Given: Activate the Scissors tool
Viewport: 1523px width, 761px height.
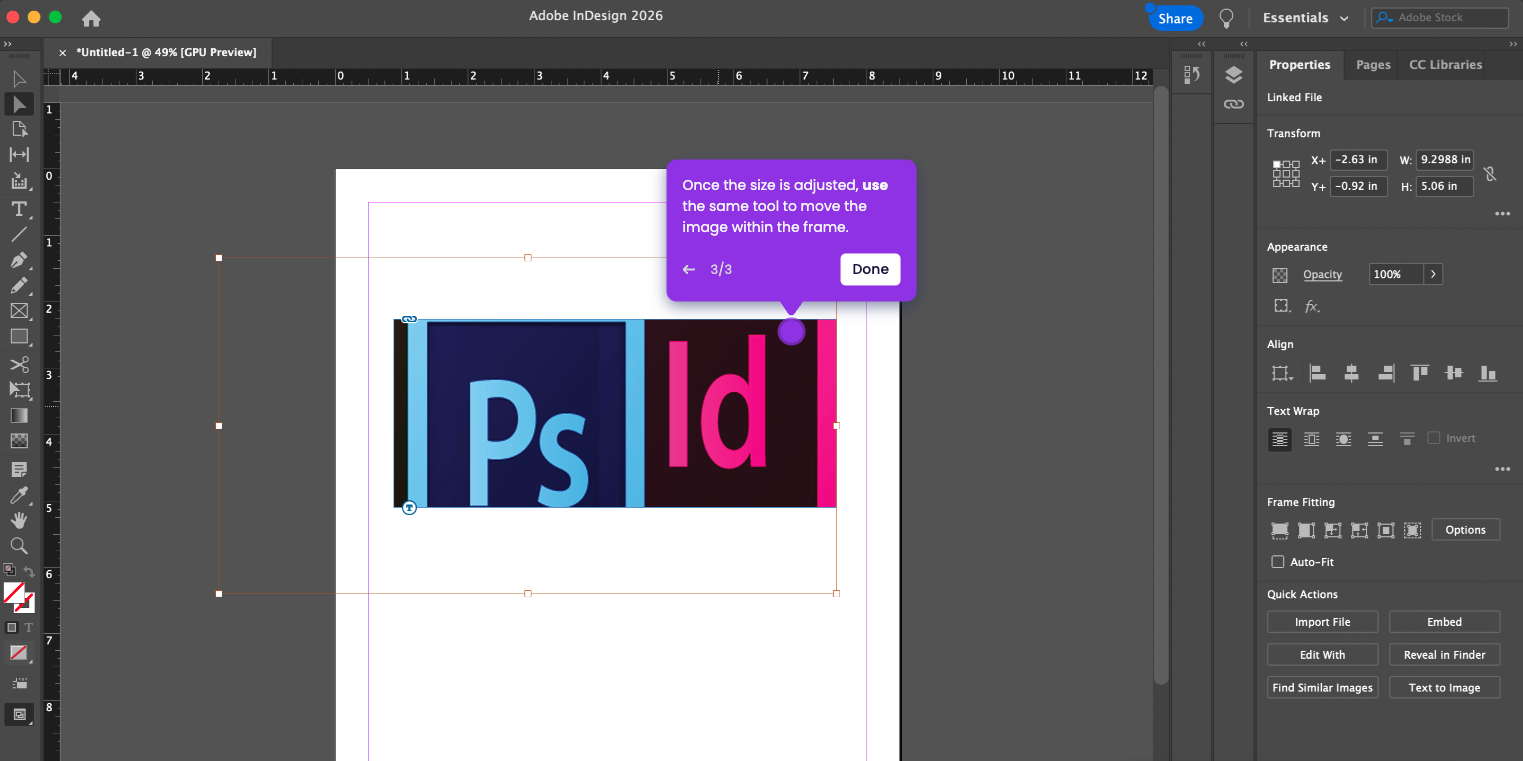Looking at the screenshot, I should (19, 364).
